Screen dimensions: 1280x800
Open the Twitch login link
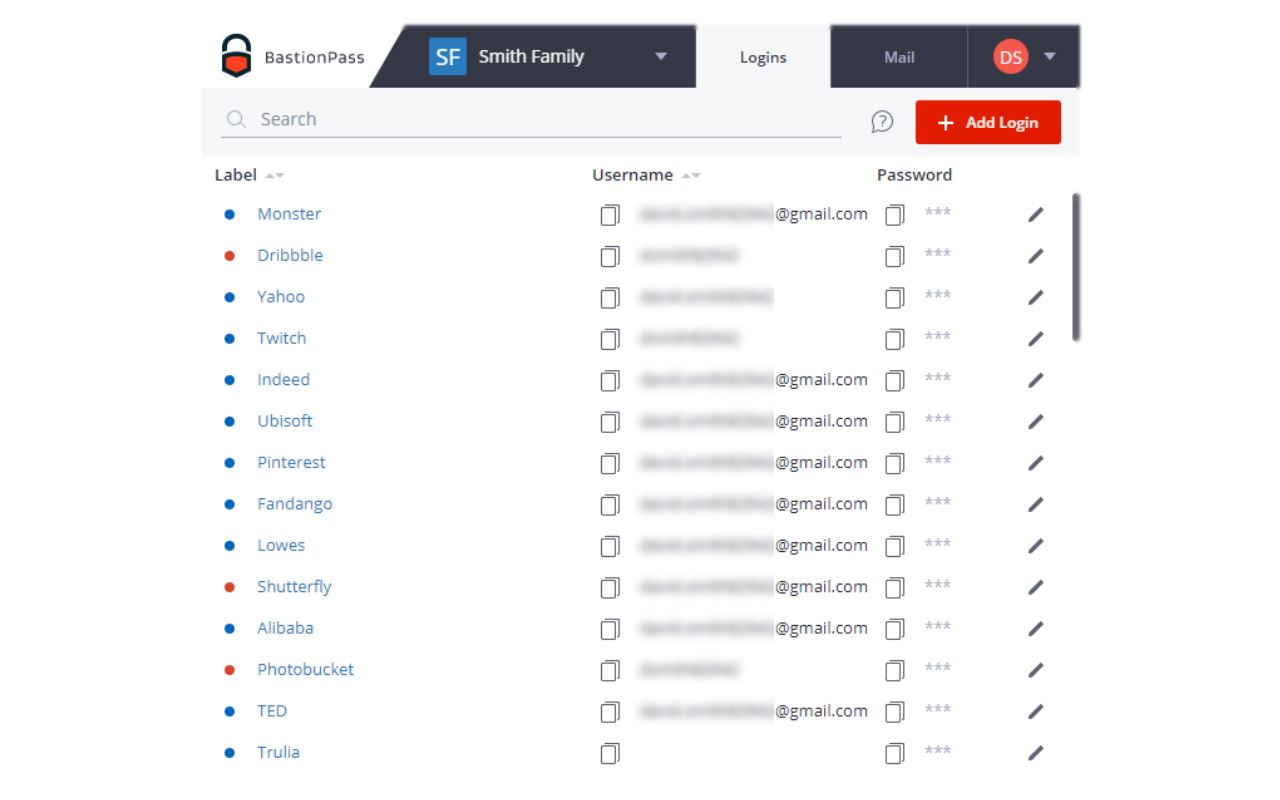pyautogui.click(x=282, y=339)
